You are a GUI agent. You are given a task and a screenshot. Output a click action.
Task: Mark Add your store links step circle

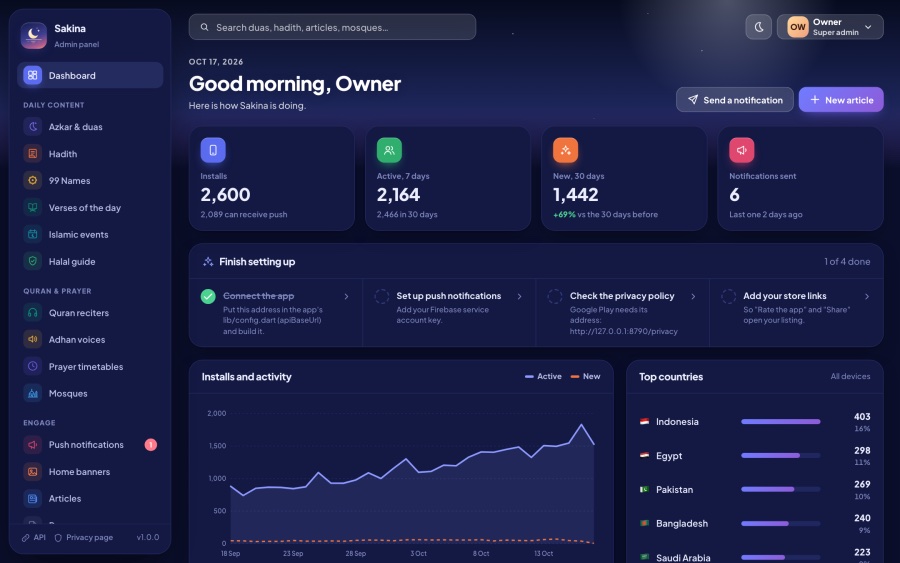click(x=728, y=296)
